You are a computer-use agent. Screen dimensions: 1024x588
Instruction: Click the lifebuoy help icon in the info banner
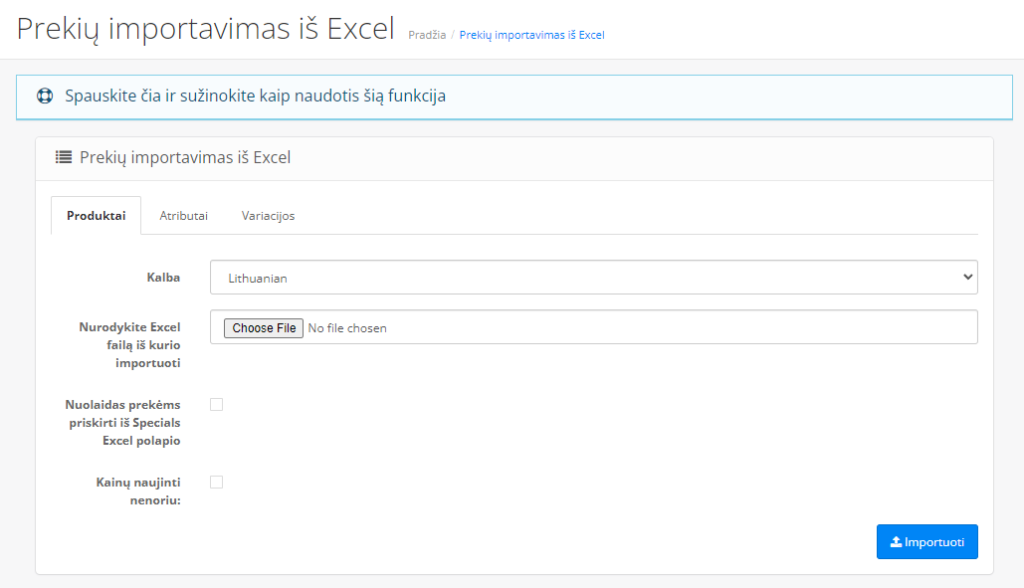45,96
